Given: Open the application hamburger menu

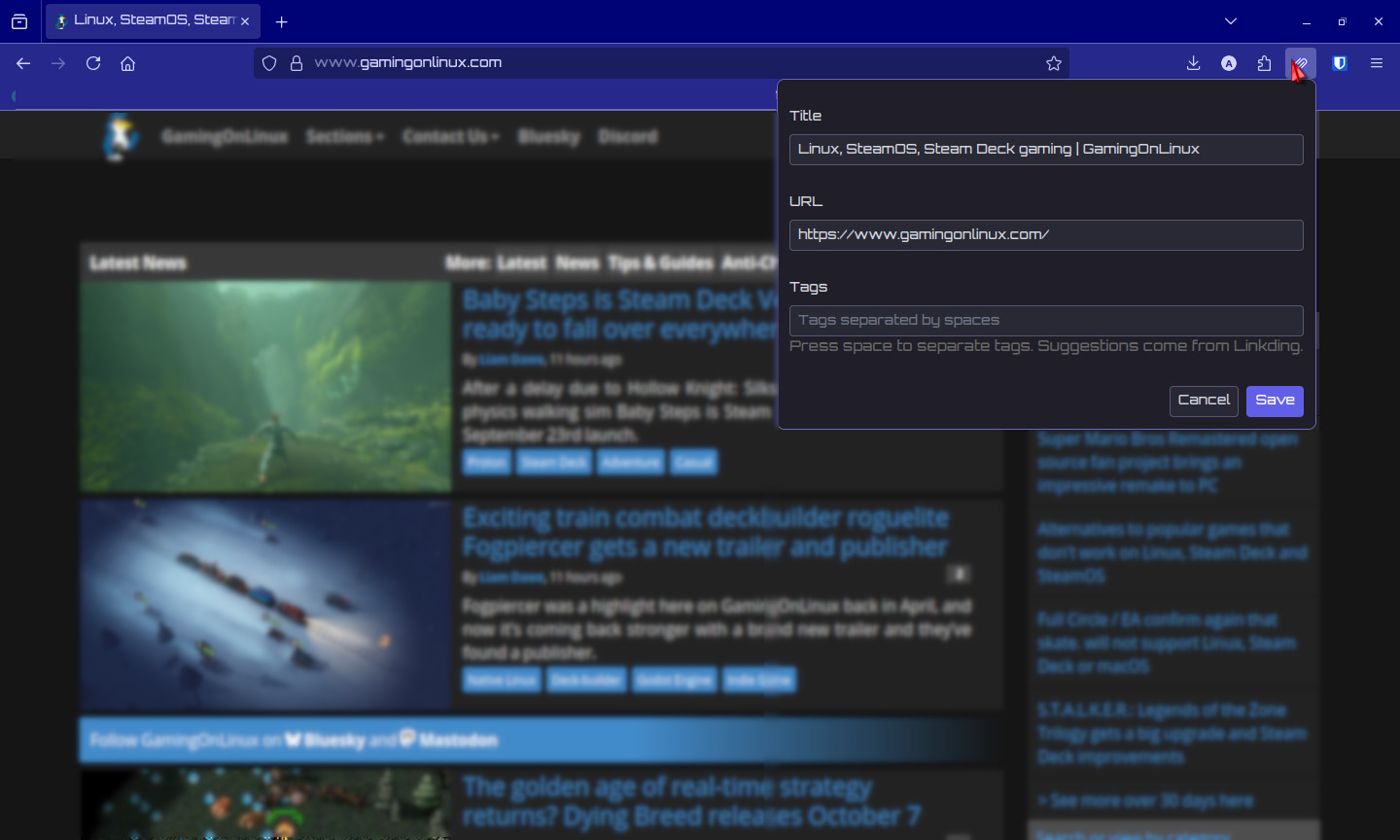Looking at the screenshot, I should pos(1377,62).
